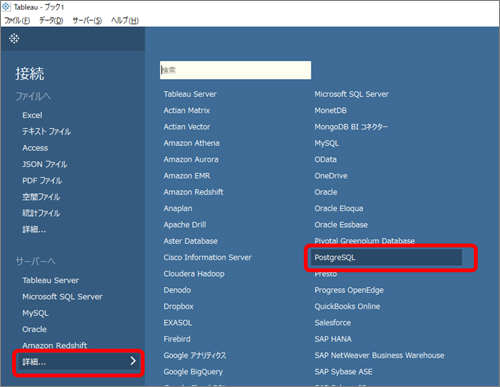Choose Oracle Essbase connector

coord(341,225)
